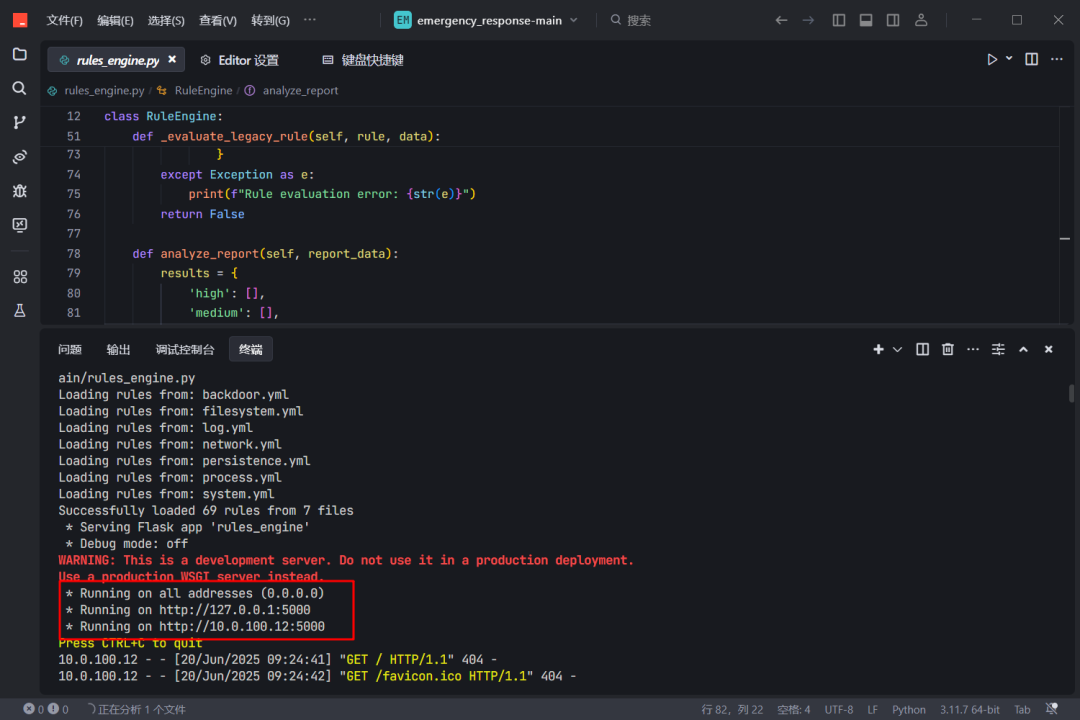Click rules_engine.py in breadcrumb
This screenshot has height=720, width=1080.
pos(104,91)
